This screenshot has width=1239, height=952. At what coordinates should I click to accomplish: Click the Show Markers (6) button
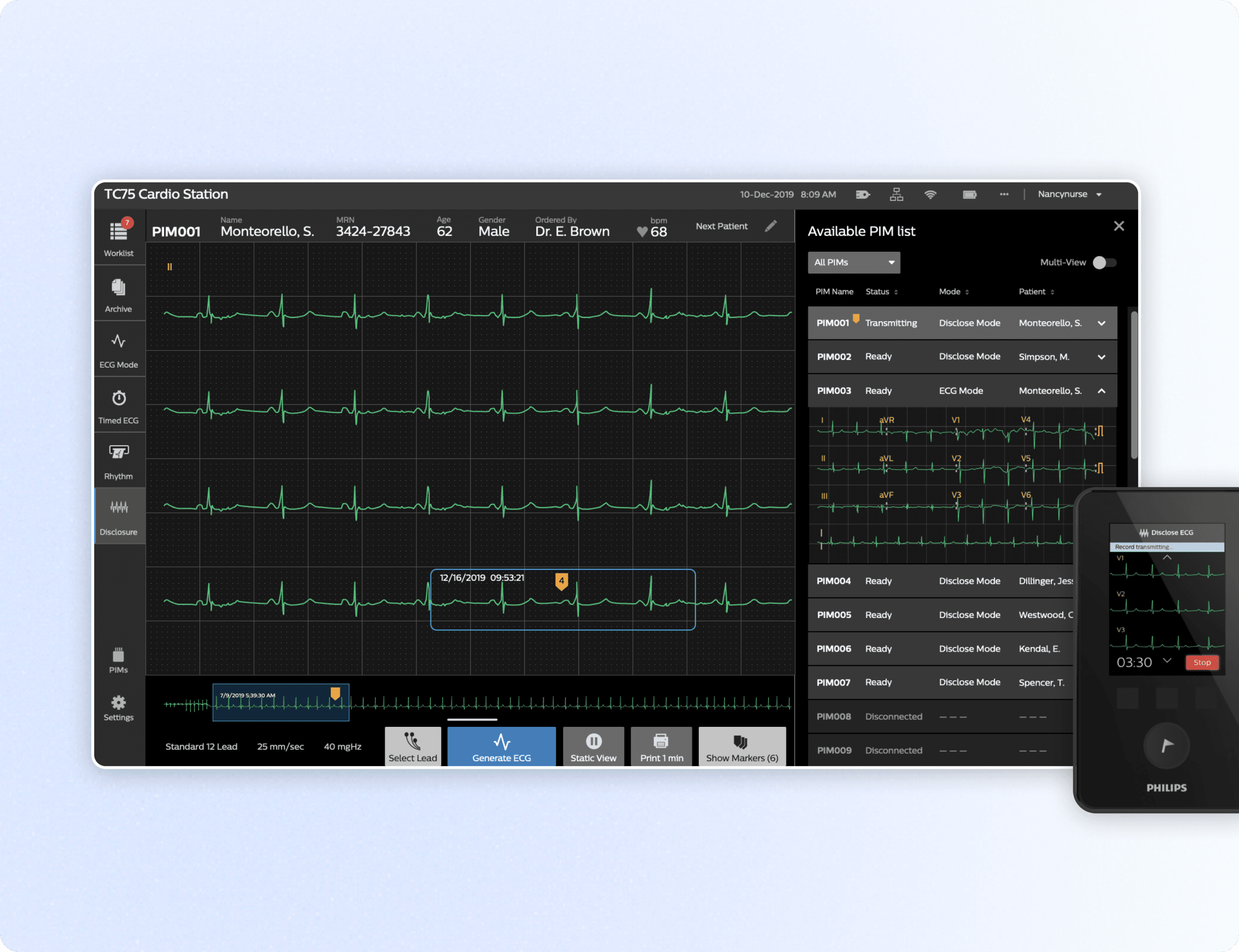click(x=742, y=747)
